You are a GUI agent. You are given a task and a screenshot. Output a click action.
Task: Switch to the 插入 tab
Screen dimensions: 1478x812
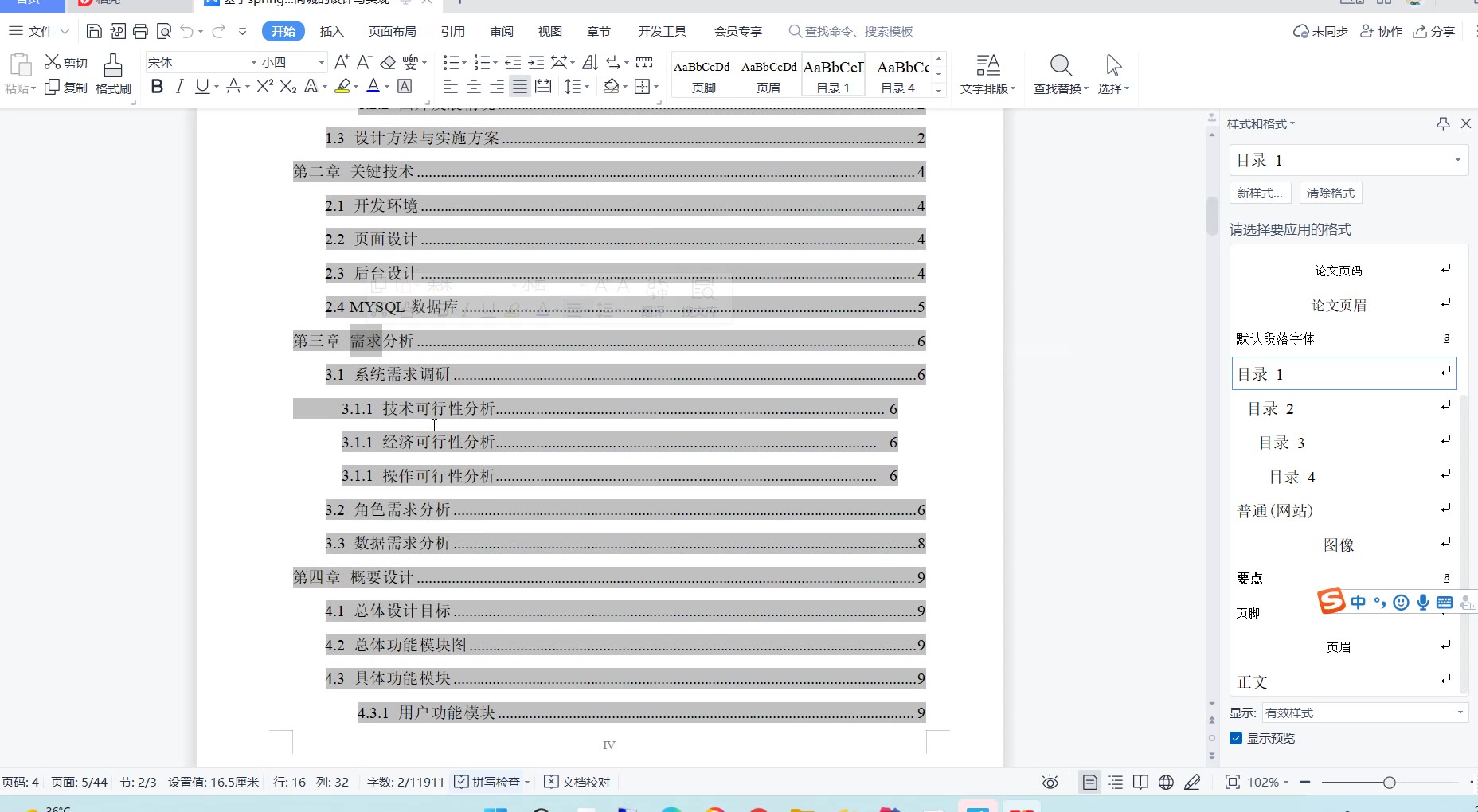coord(331,31)
